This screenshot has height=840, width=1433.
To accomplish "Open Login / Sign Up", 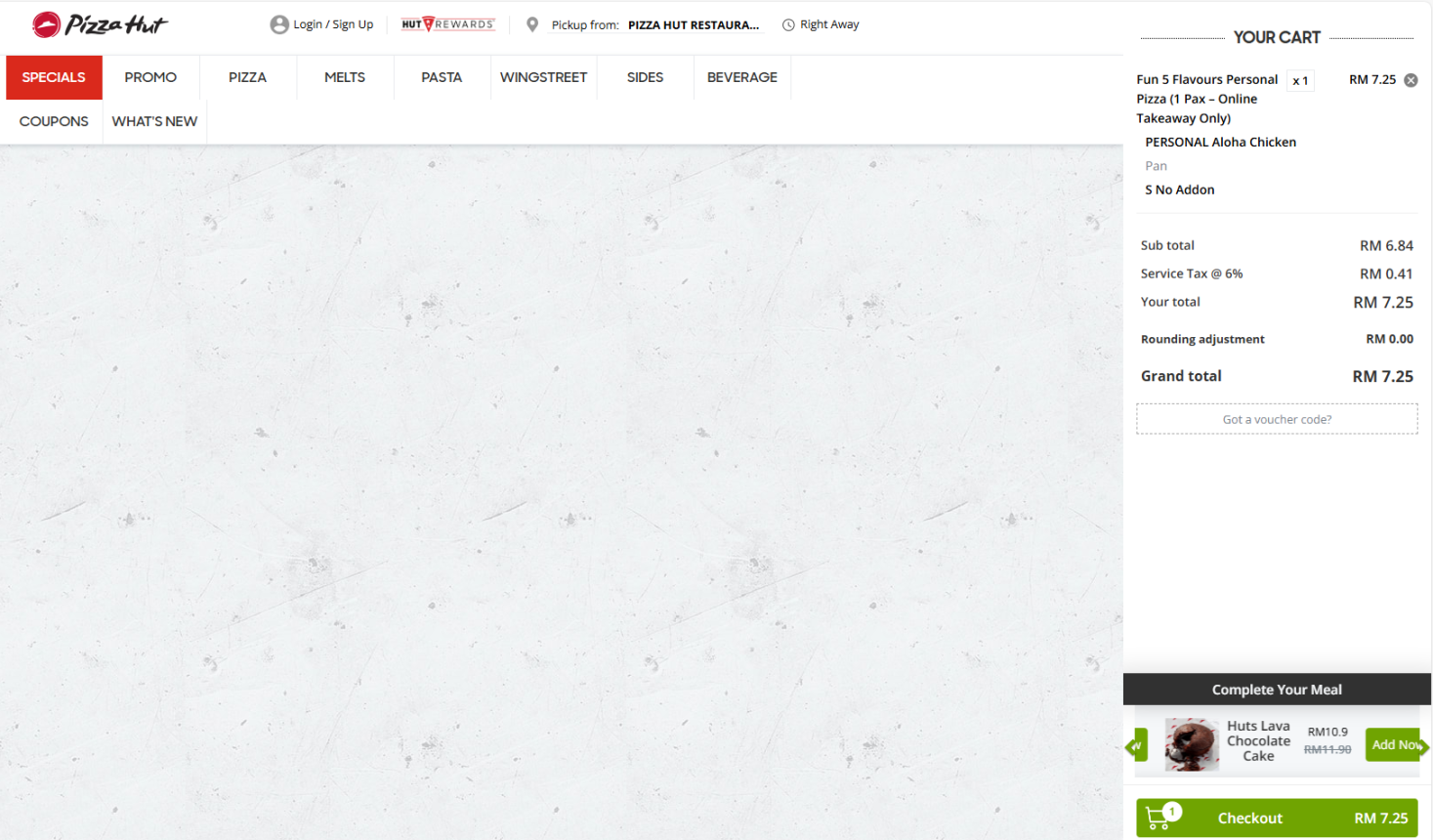I will point(321,24).
